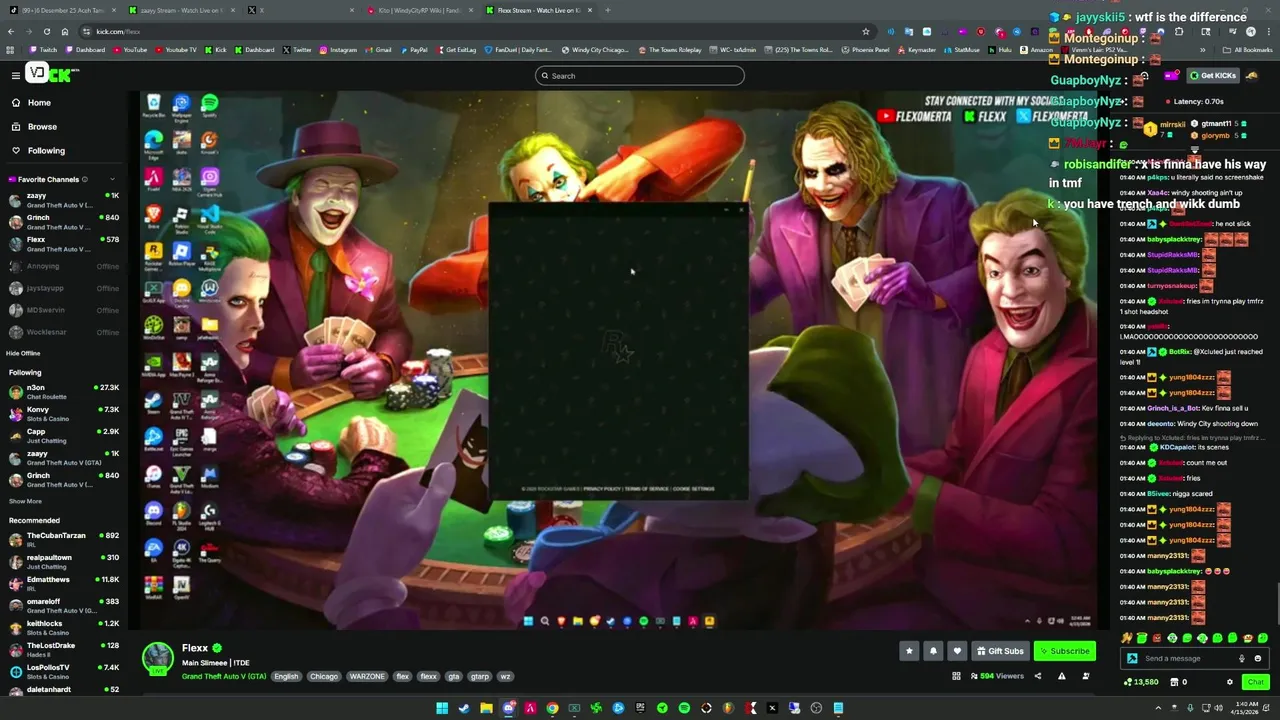This screenshot has width=1280, height=720.
Task: Click Hide Offline link
Action: [23, 353]
